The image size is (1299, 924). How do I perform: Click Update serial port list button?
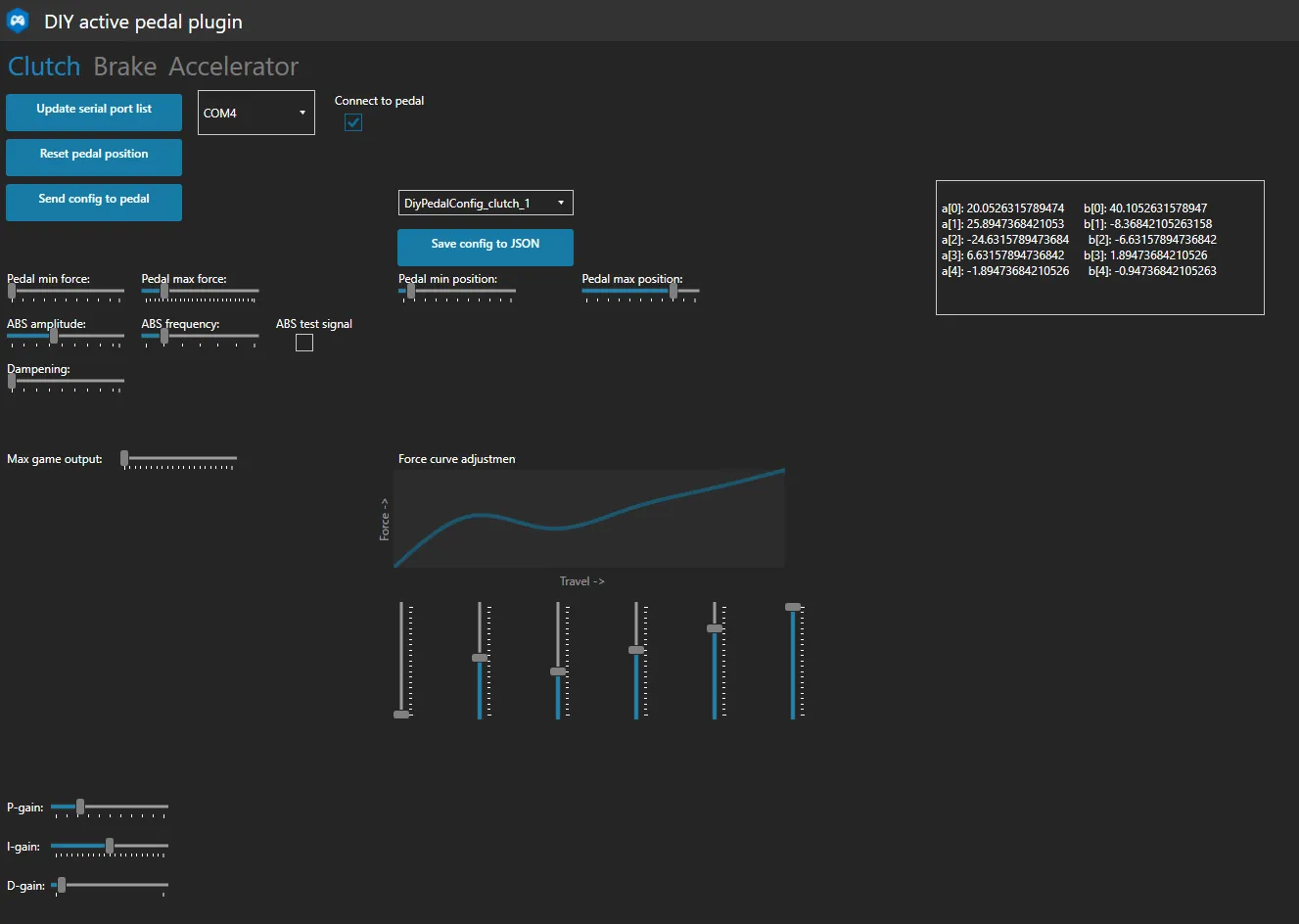click(x=94, y=113)
